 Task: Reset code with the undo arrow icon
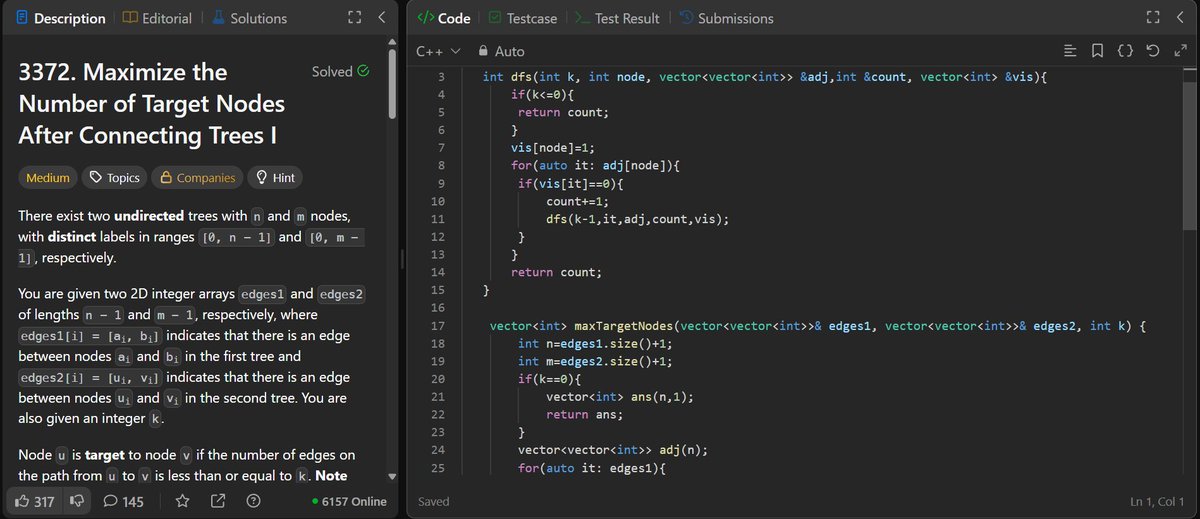click(1152, 51)
